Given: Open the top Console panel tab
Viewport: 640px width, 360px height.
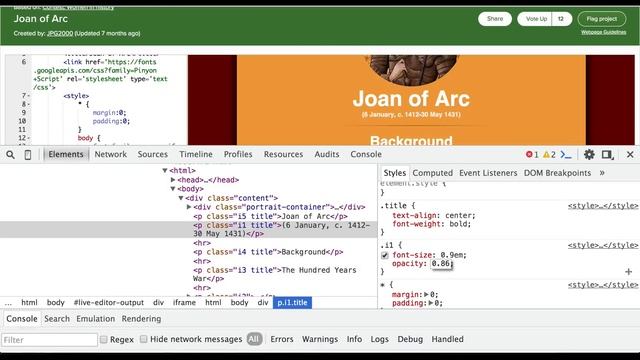Looking at the screenshot, I should coord(366,154).
